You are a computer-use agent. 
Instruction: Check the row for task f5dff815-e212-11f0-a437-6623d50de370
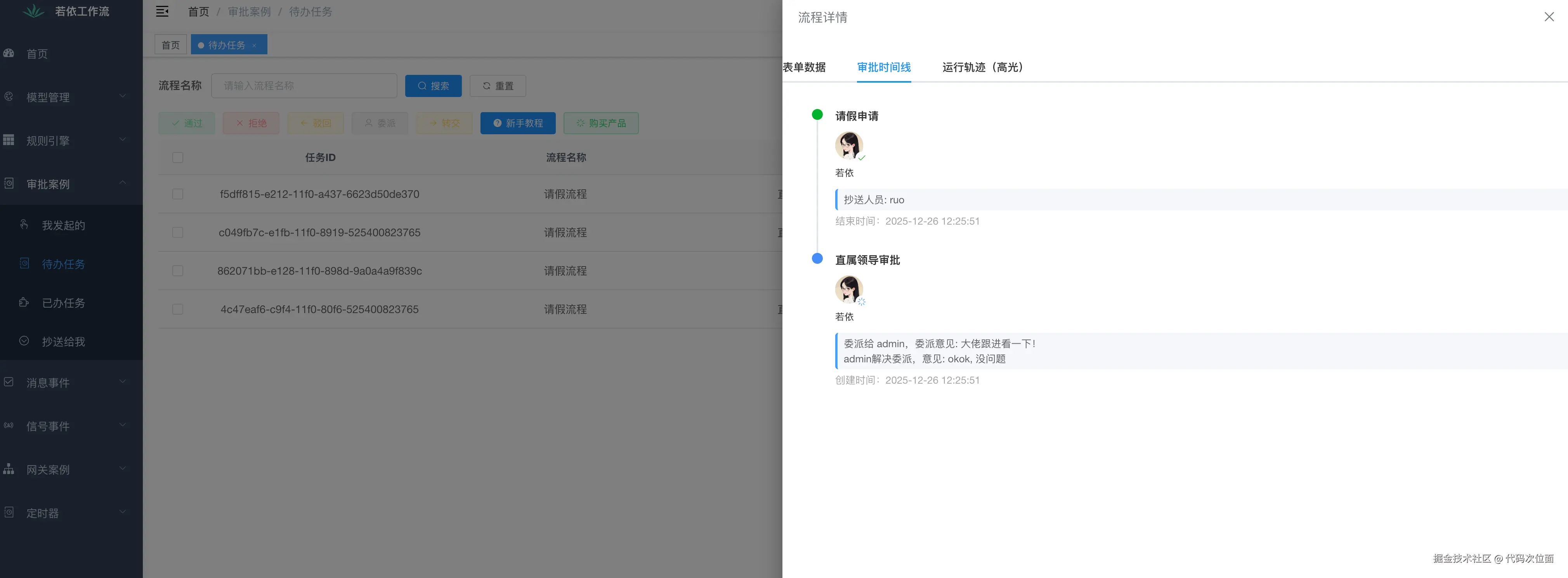click(178, 194)
